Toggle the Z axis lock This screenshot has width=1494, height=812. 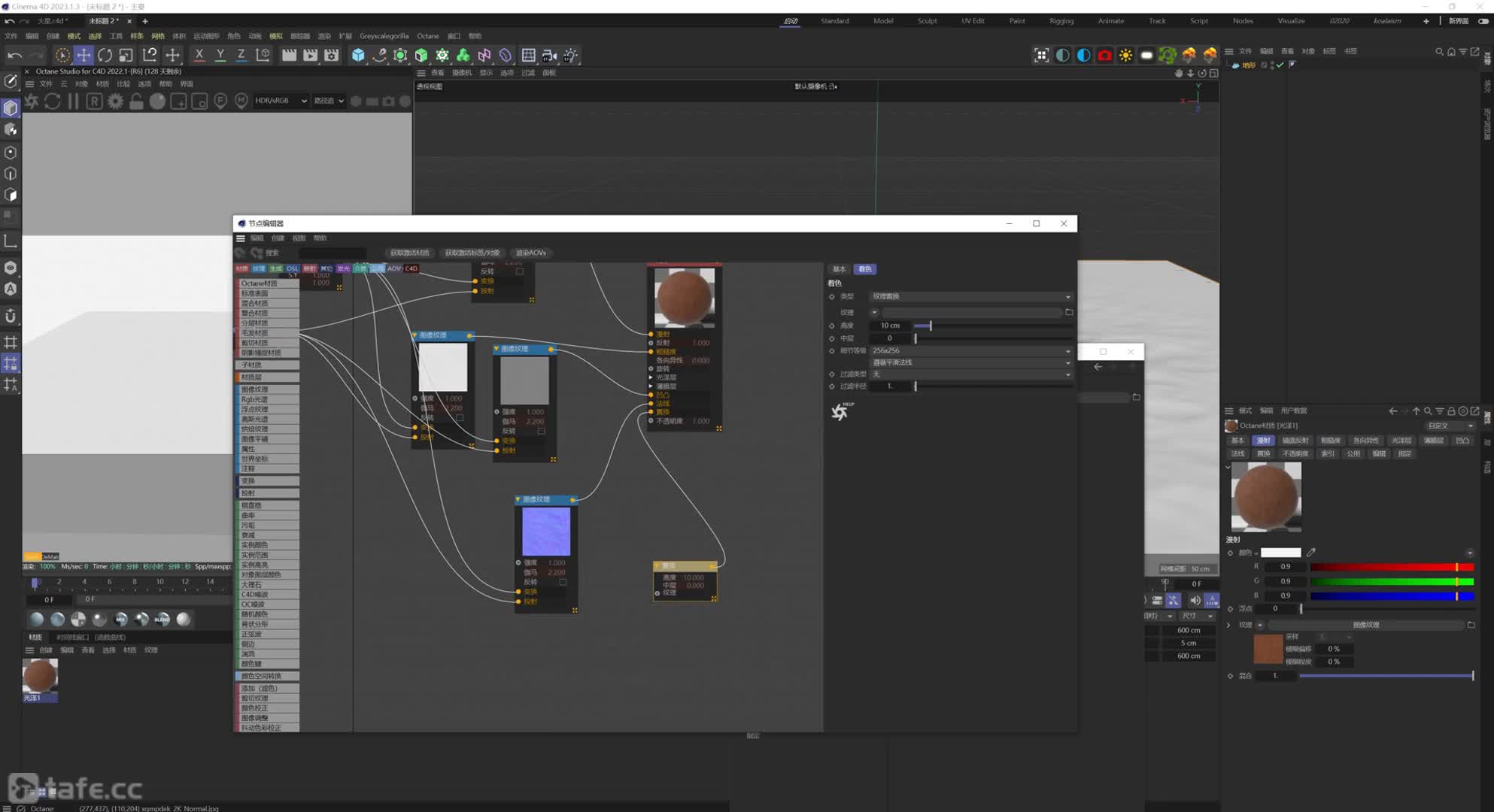coord(241,55)
